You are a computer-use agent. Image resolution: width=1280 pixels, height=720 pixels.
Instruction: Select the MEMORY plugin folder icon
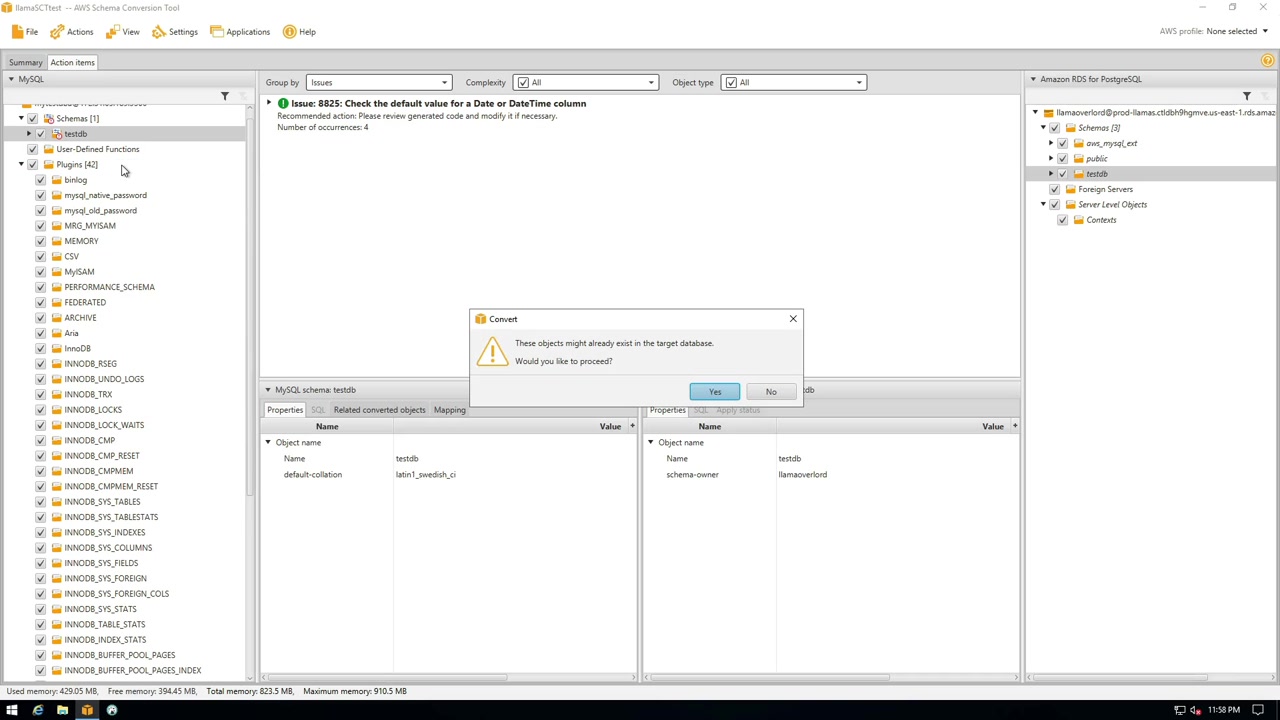56,241
